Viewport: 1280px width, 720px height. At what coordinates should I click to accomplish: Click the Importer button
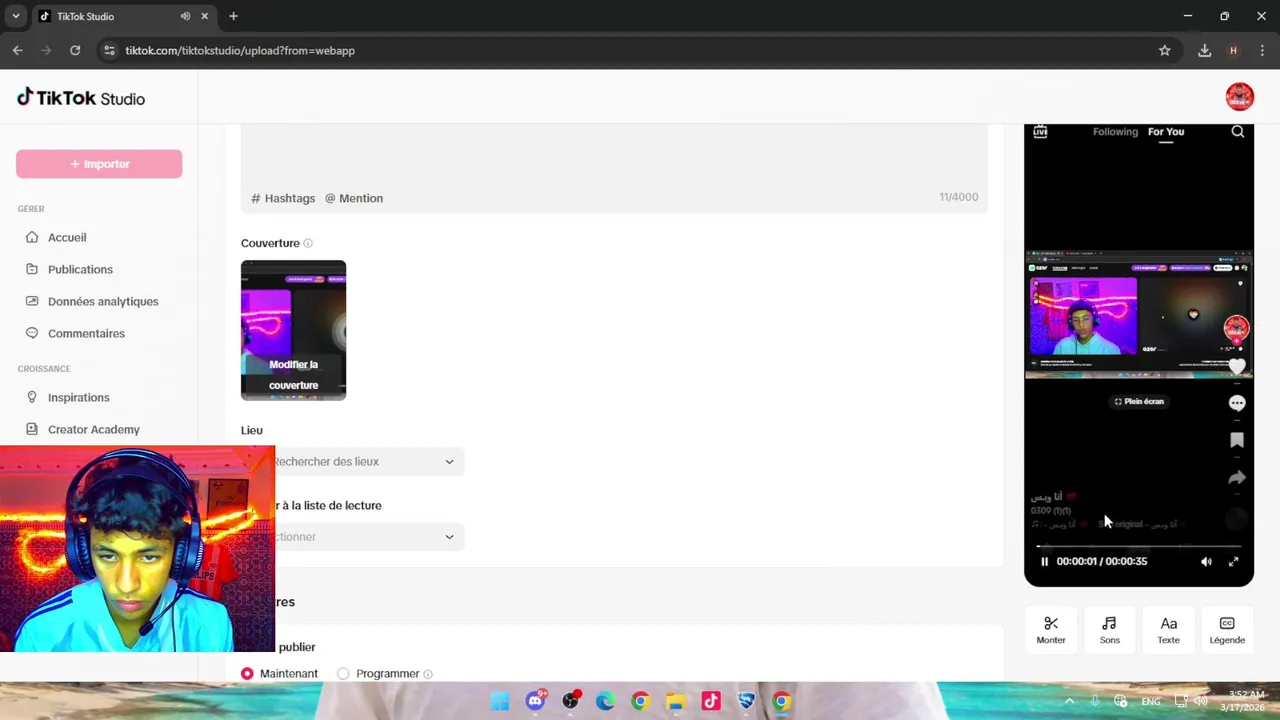click(x=99, y=164)
